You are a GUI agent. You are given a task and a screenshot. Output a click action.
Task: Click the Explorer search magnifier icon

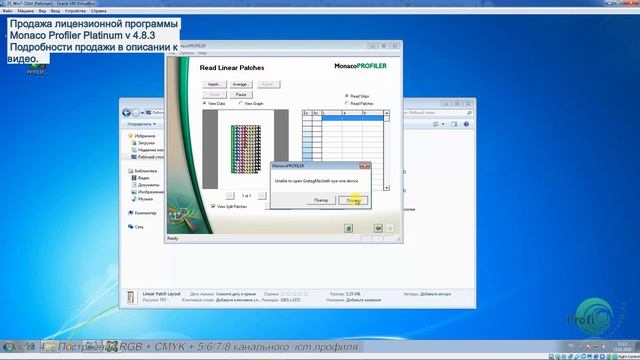[469, 113]
